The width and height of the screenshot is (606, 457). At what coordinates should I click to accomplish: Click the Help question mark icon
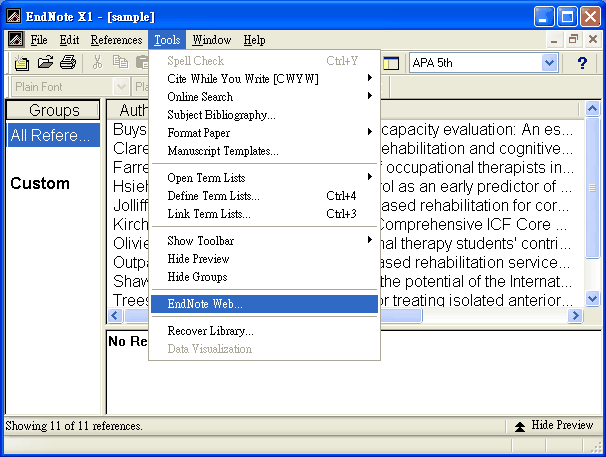pyautogui.click(x=582, y=63)
